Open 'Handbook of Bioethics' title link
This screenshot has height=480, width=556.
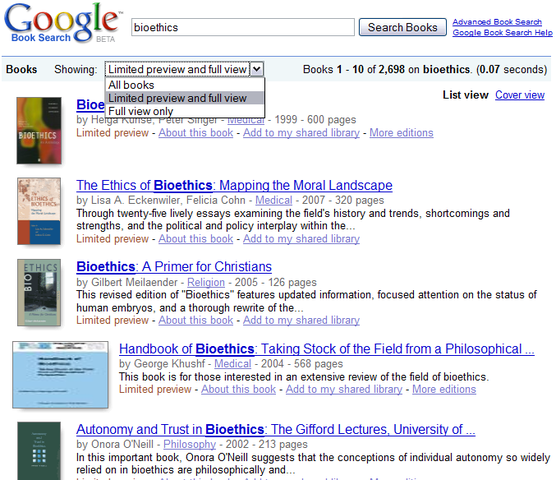point(327,349)
